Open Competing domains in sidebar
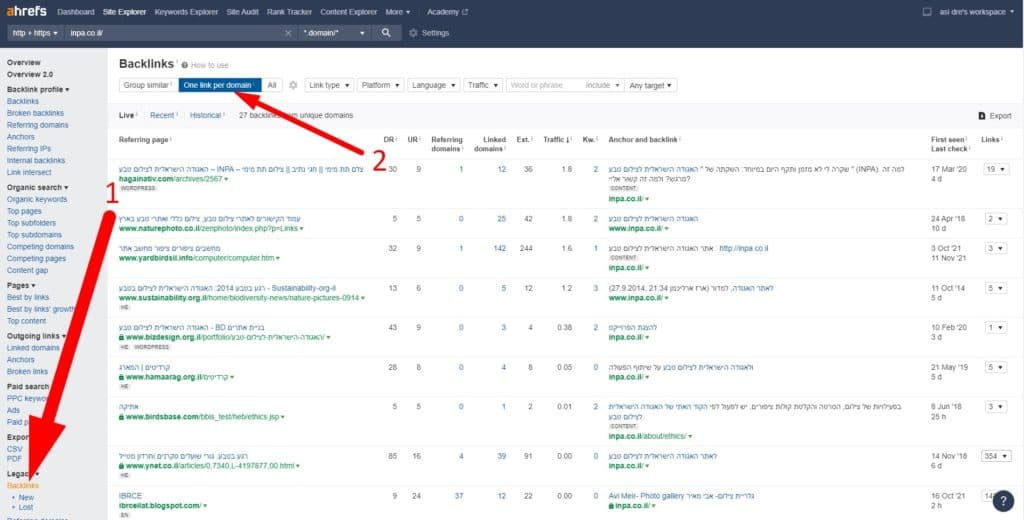 coord(40,247)
